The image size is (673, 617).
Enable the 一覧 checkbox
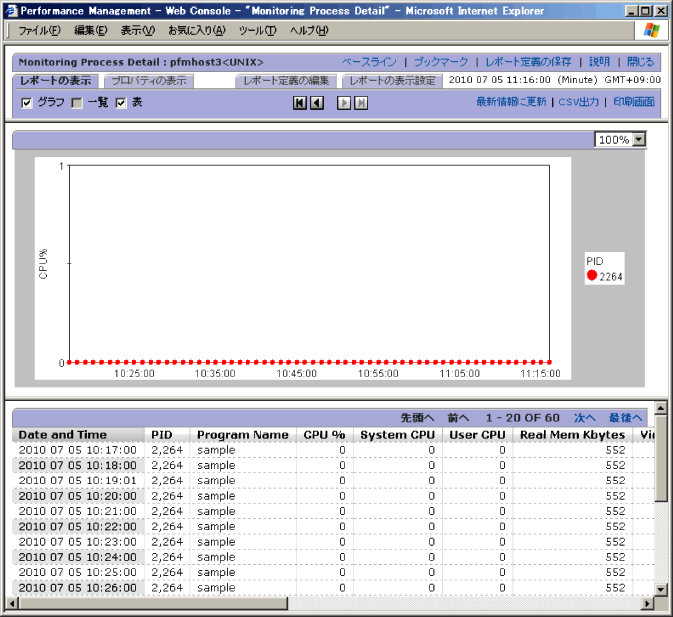tap(77, 103)
